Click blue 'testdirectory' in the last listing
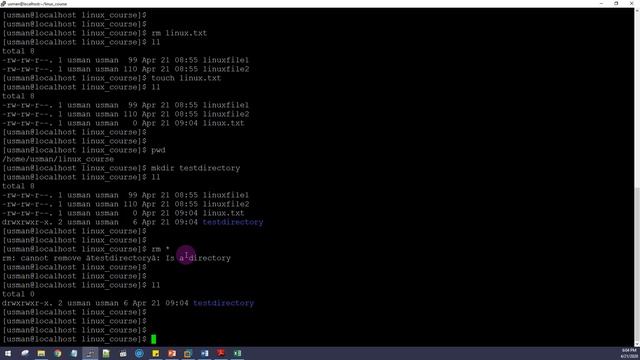 [224, 303]
